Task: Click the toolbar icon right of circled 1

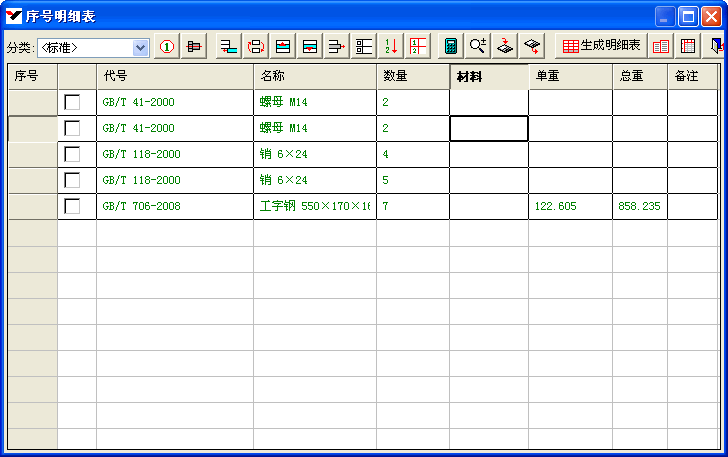Action: (193, 46)
